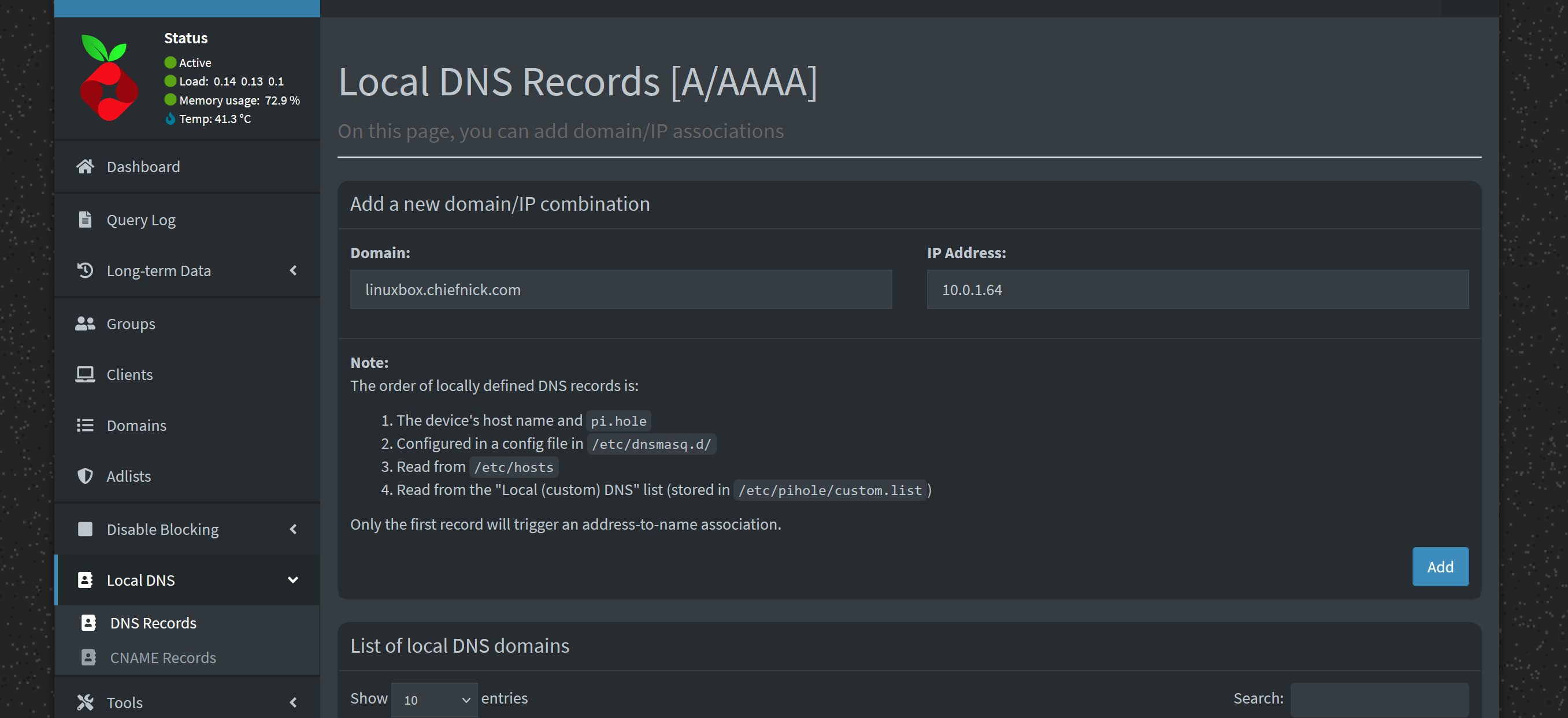The height and width of the screenshot is (718, 1568).
Task: Click the IP Address input field
Action: pyautogui.click(x=1198, y=289)
